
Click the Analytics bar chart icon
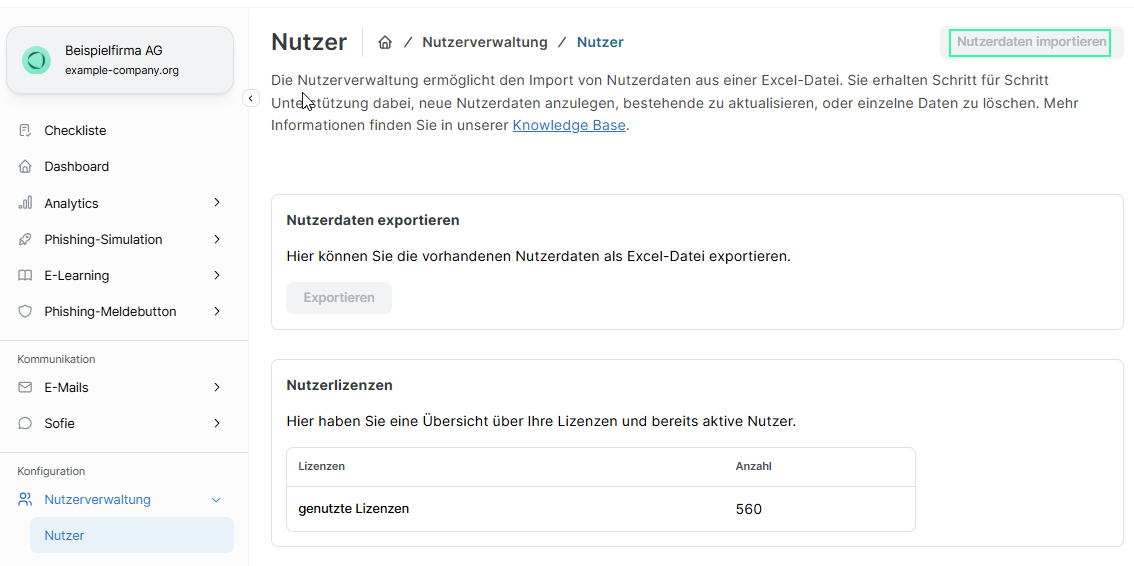click(x=25, y=203)
